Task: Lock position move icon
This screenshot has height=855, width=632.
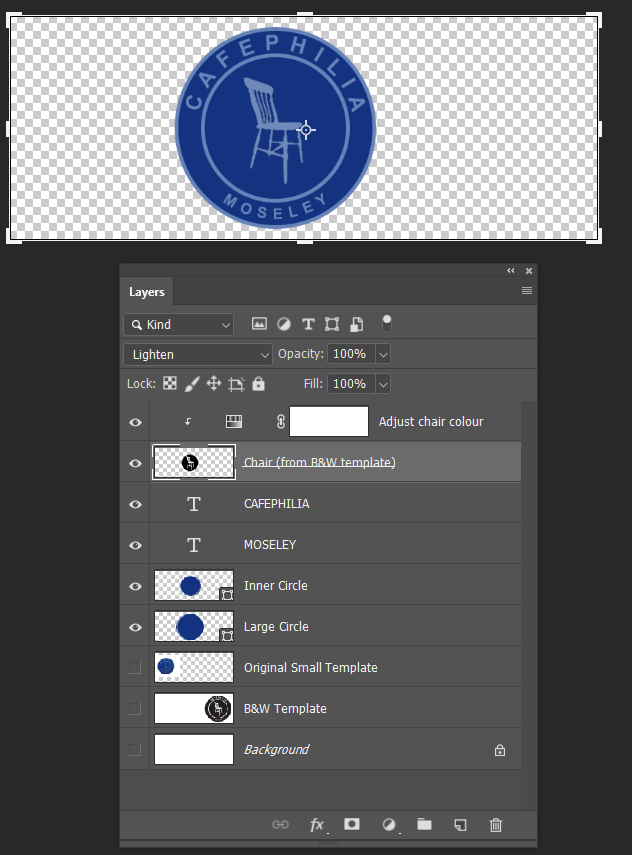Action: (x=214, y=383)
